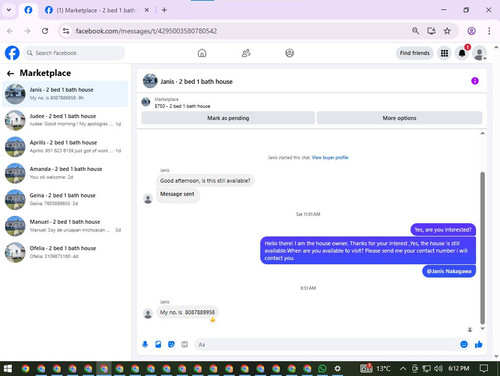Click the Find friends button
The image size is (500, 376).
click(x=415, y=53)
